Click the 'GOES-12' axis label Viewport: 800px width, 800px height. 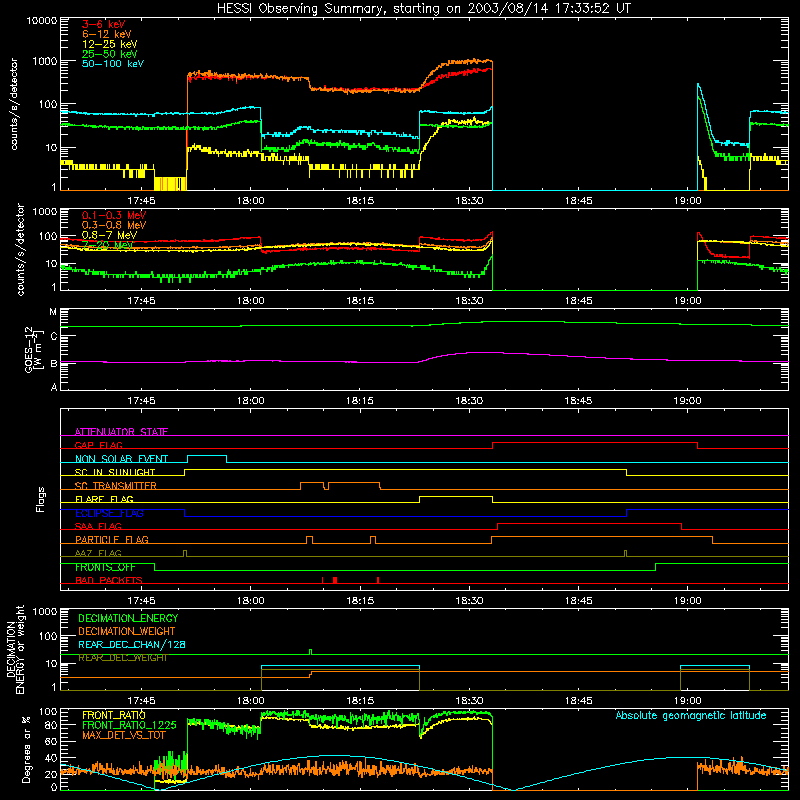pyautogui.click(x=29, y=349)
